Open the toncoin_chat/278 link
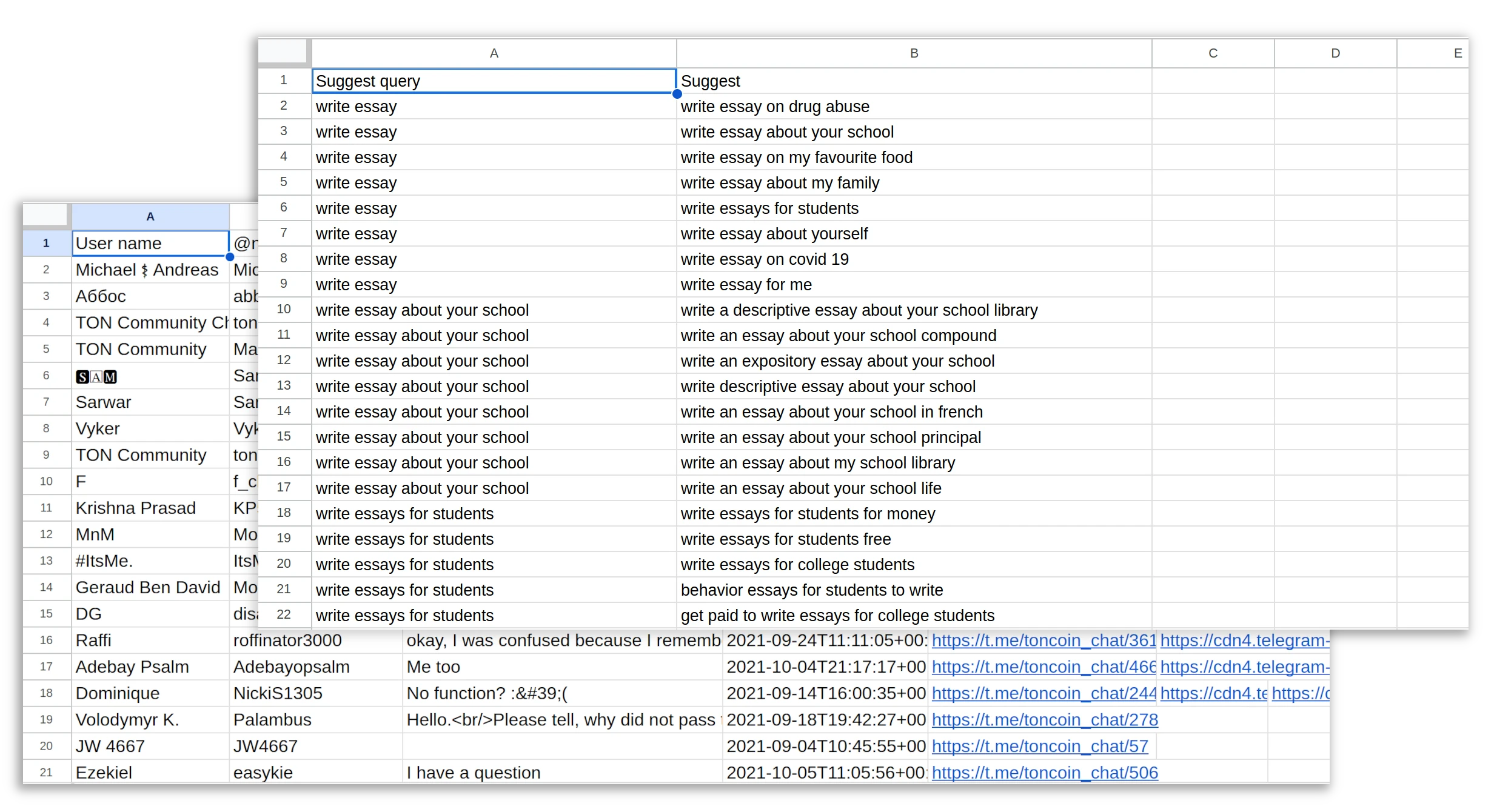Viewport: 1494px width, 812px height. [x=1044, y=720]
